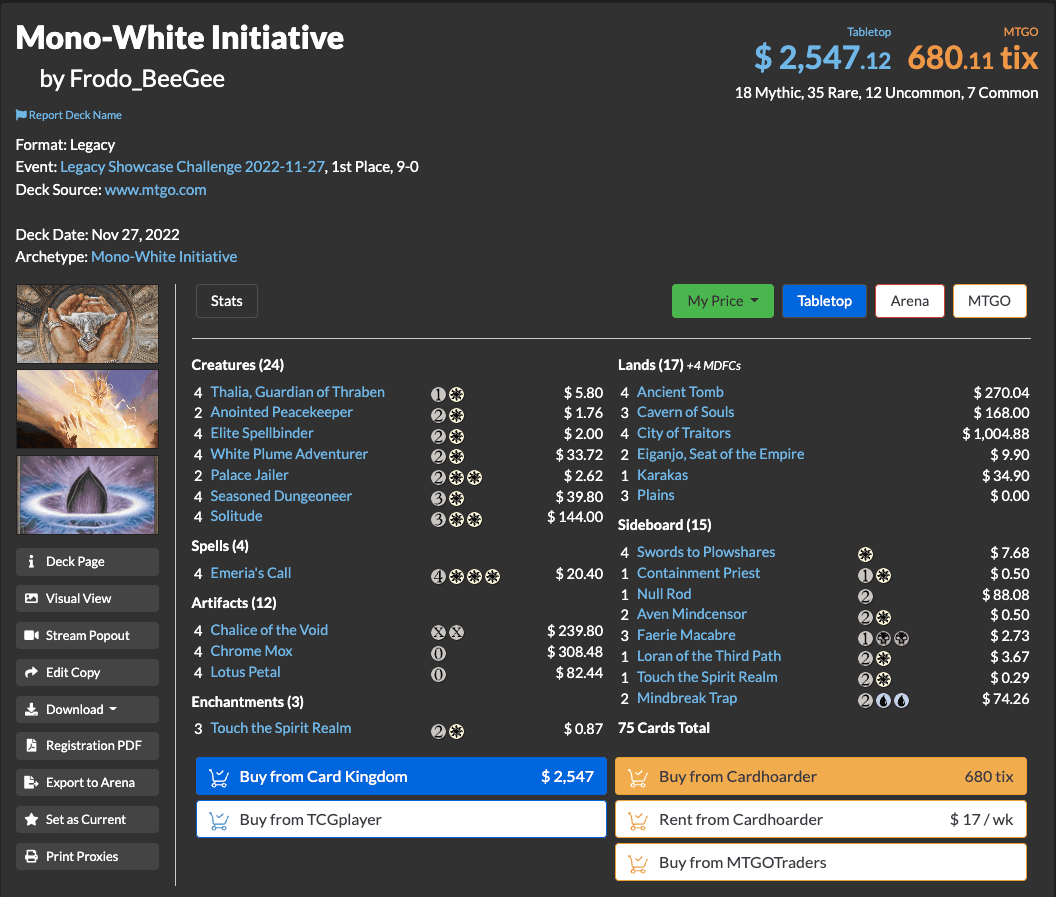Switch to the MTGO tab
Screen dimensions: 1056x897
989,300
